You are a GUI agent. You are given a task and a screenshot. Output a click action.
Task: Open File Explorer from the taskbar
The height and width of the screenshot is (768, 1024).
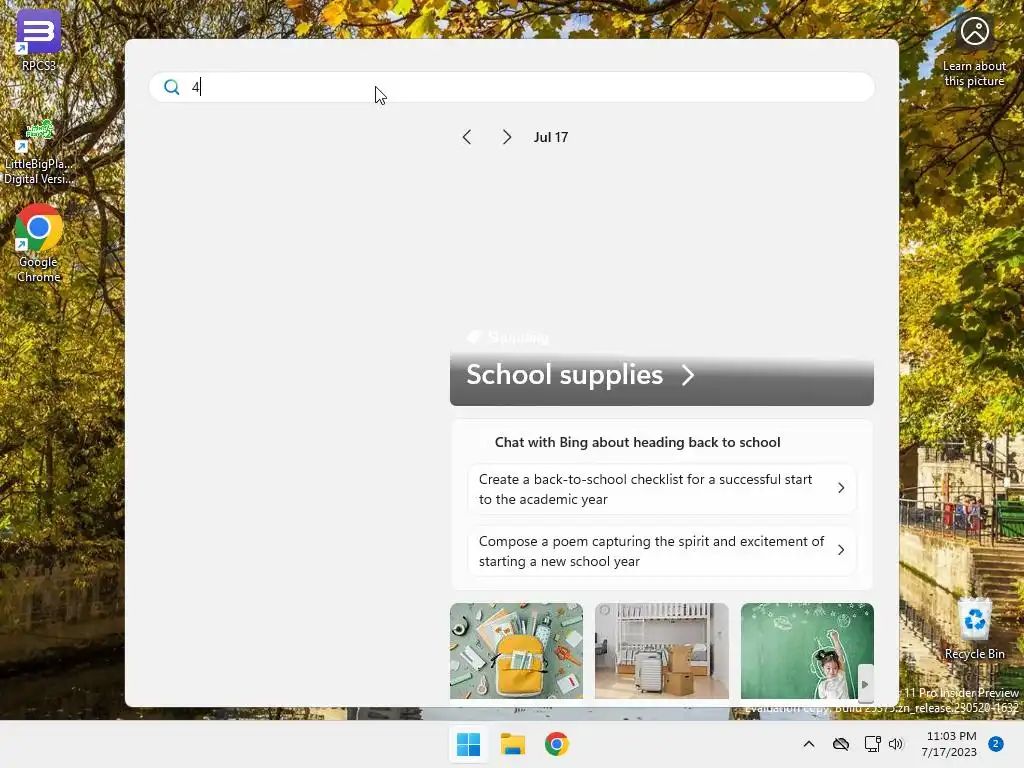[x=513, y=744]
